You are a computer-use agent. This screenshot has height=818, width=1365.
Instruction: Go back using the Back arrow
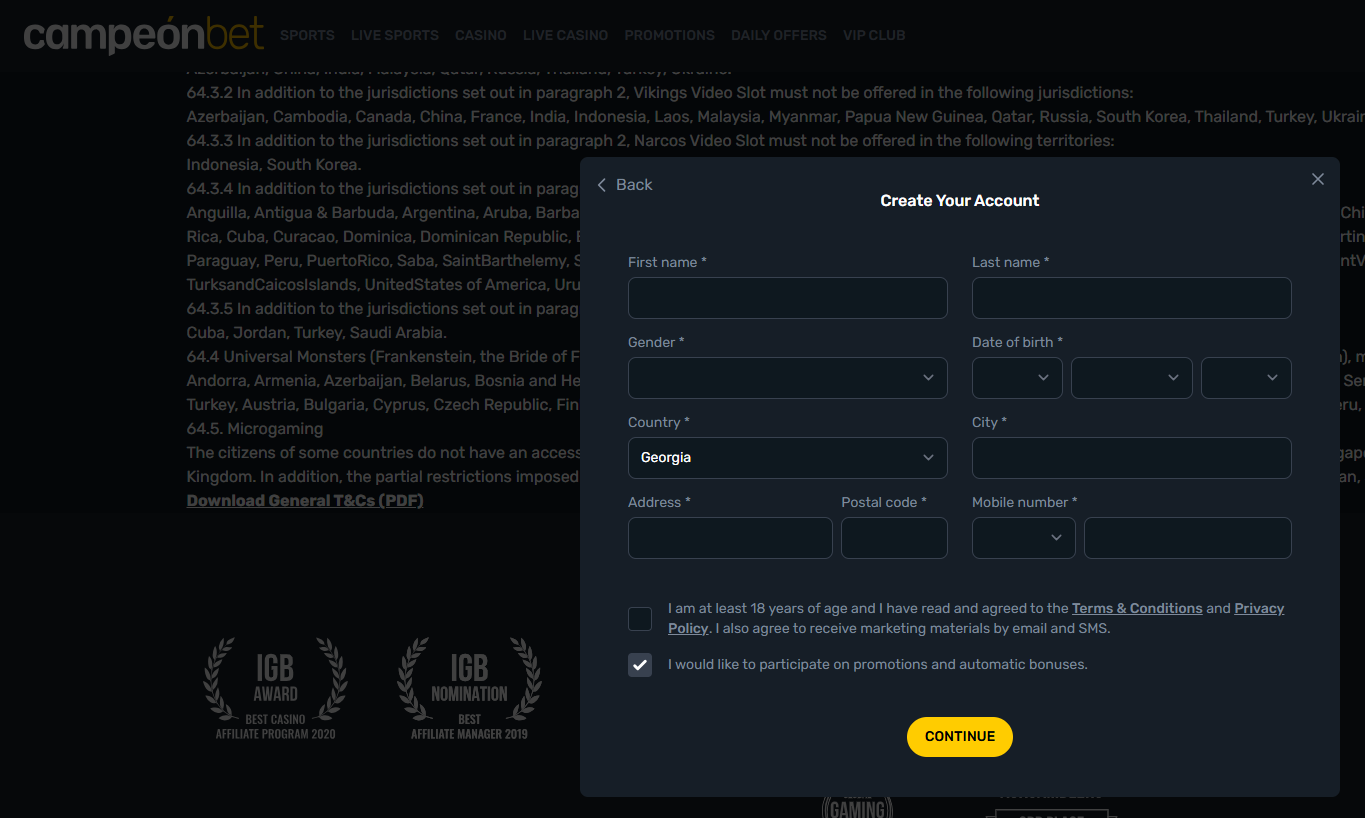(x=625, y=185)
